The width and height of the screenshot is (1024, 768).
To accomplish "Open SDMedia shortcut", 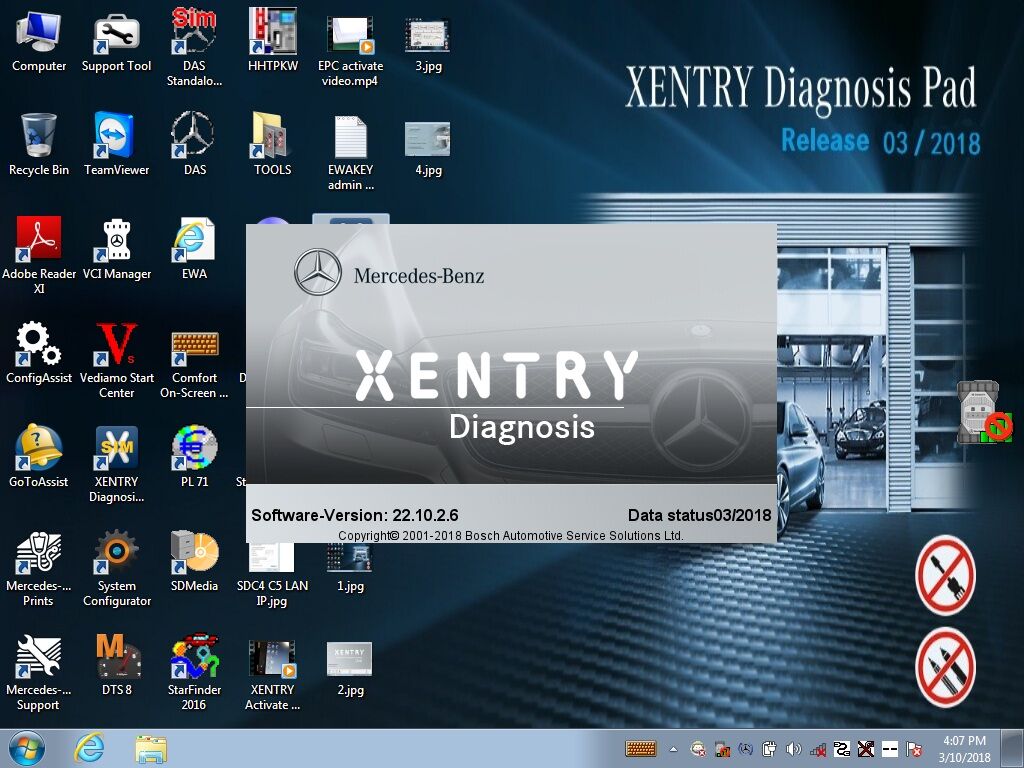I will click(194, 562).
